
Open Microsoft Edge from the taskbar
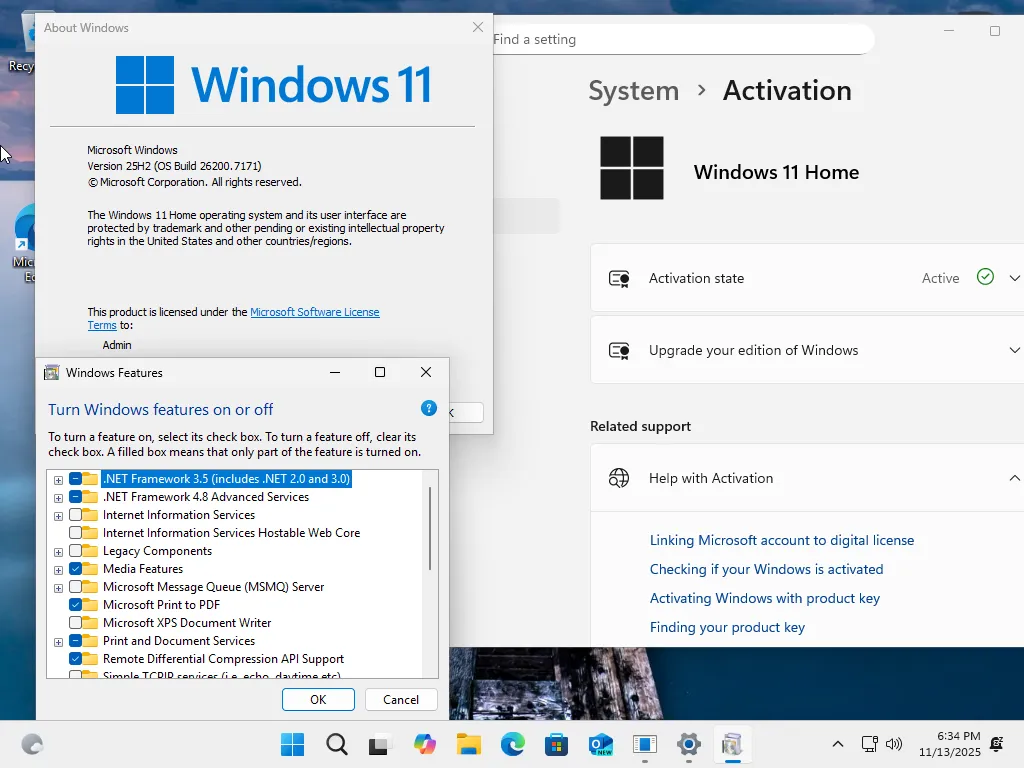click(x=512, y=744)
